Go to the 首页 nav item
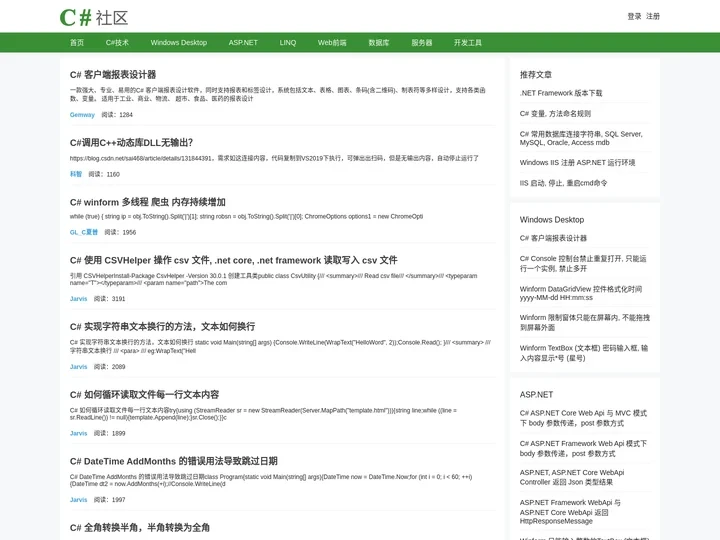 coord(77,43)
